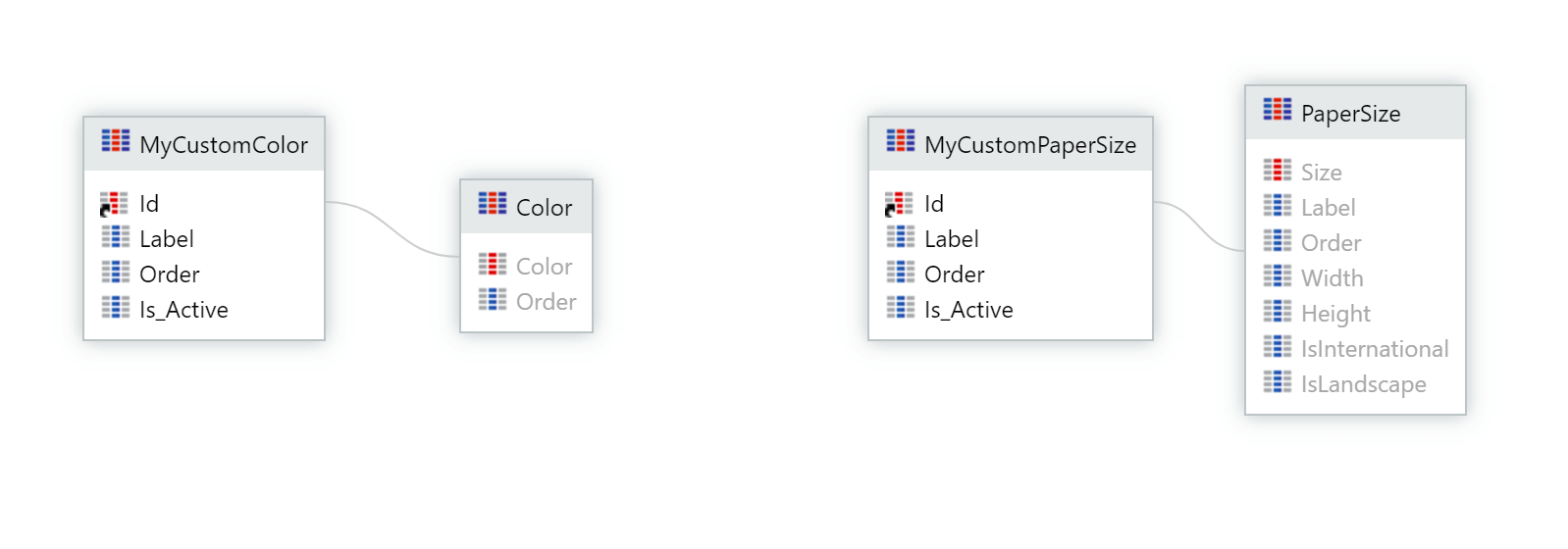Select the MyCustomPaperSize entity title

tap(1030, 145)
